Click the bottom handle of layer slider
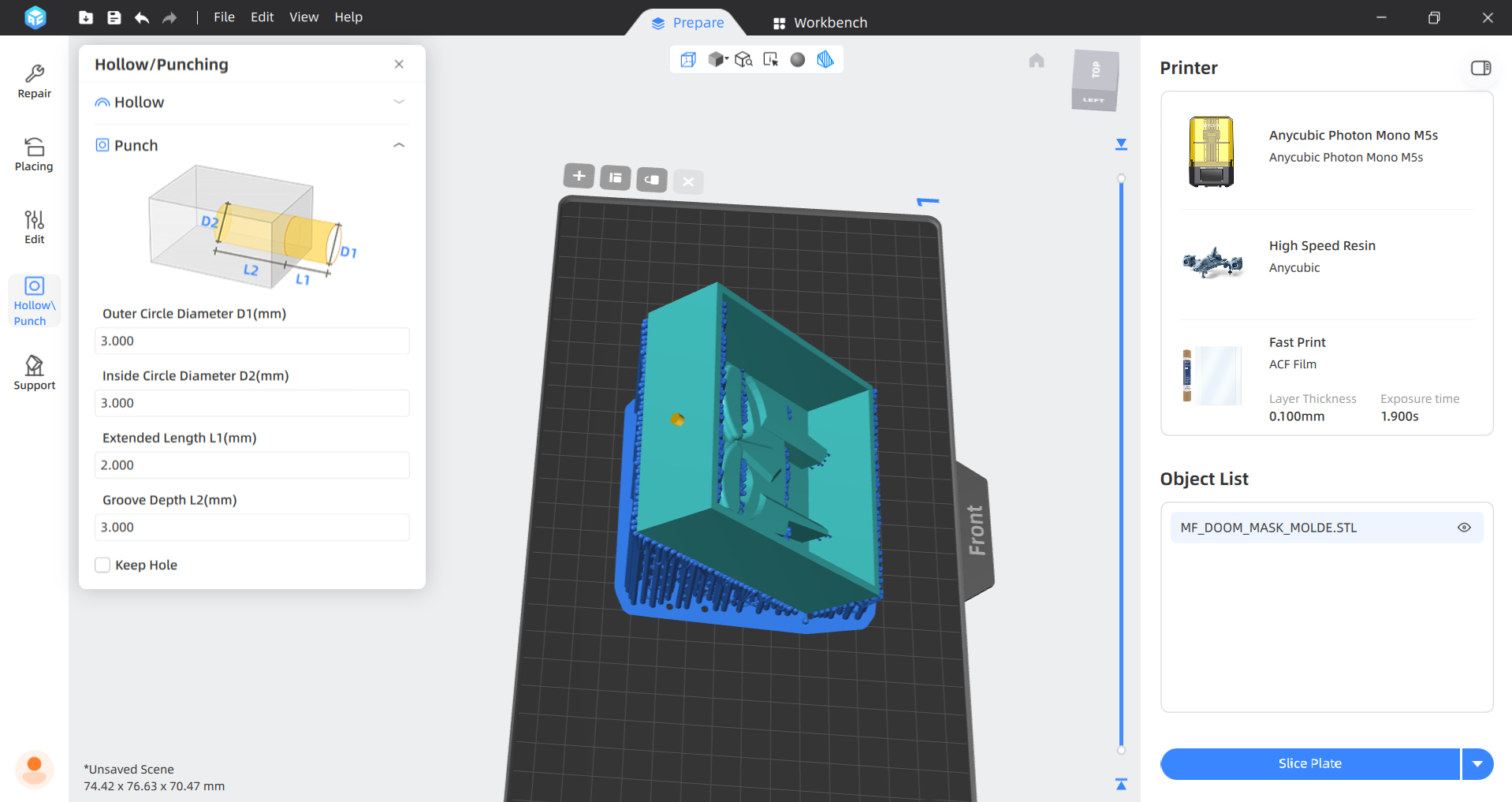 [1121, 750]
